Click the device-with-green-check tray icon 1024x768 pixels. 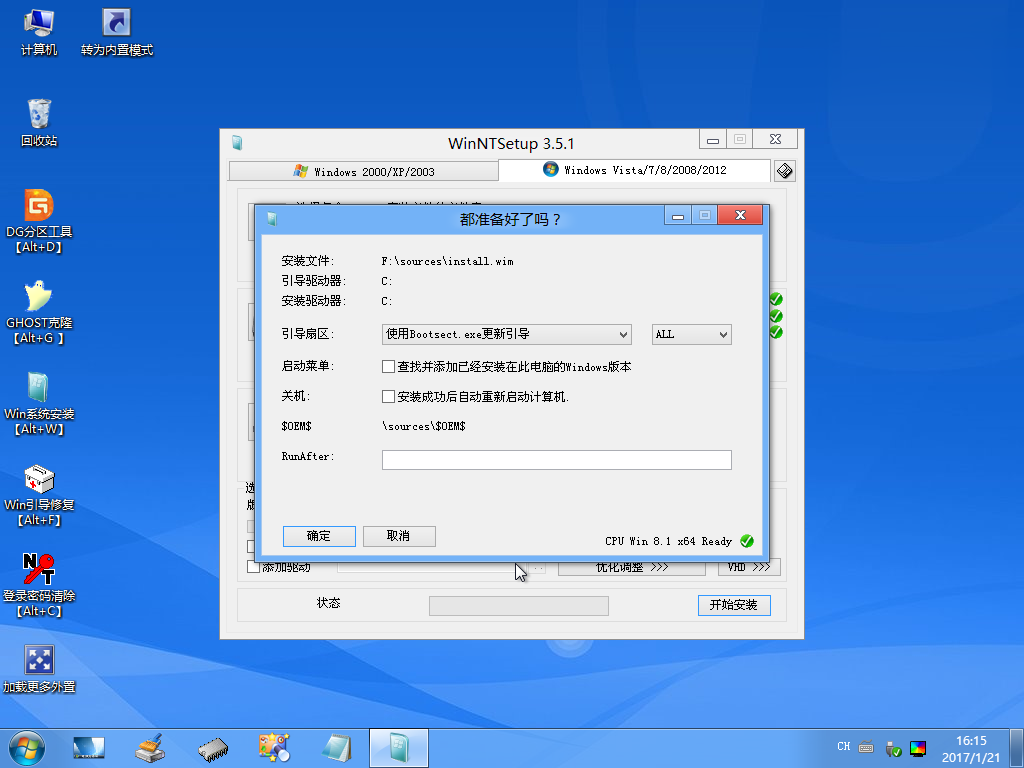coord(893,748)
